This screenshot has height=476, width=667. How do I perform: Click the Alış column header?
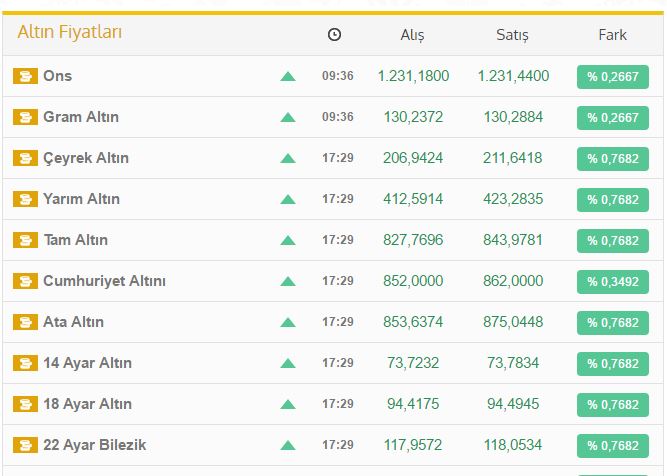[412, 35]
